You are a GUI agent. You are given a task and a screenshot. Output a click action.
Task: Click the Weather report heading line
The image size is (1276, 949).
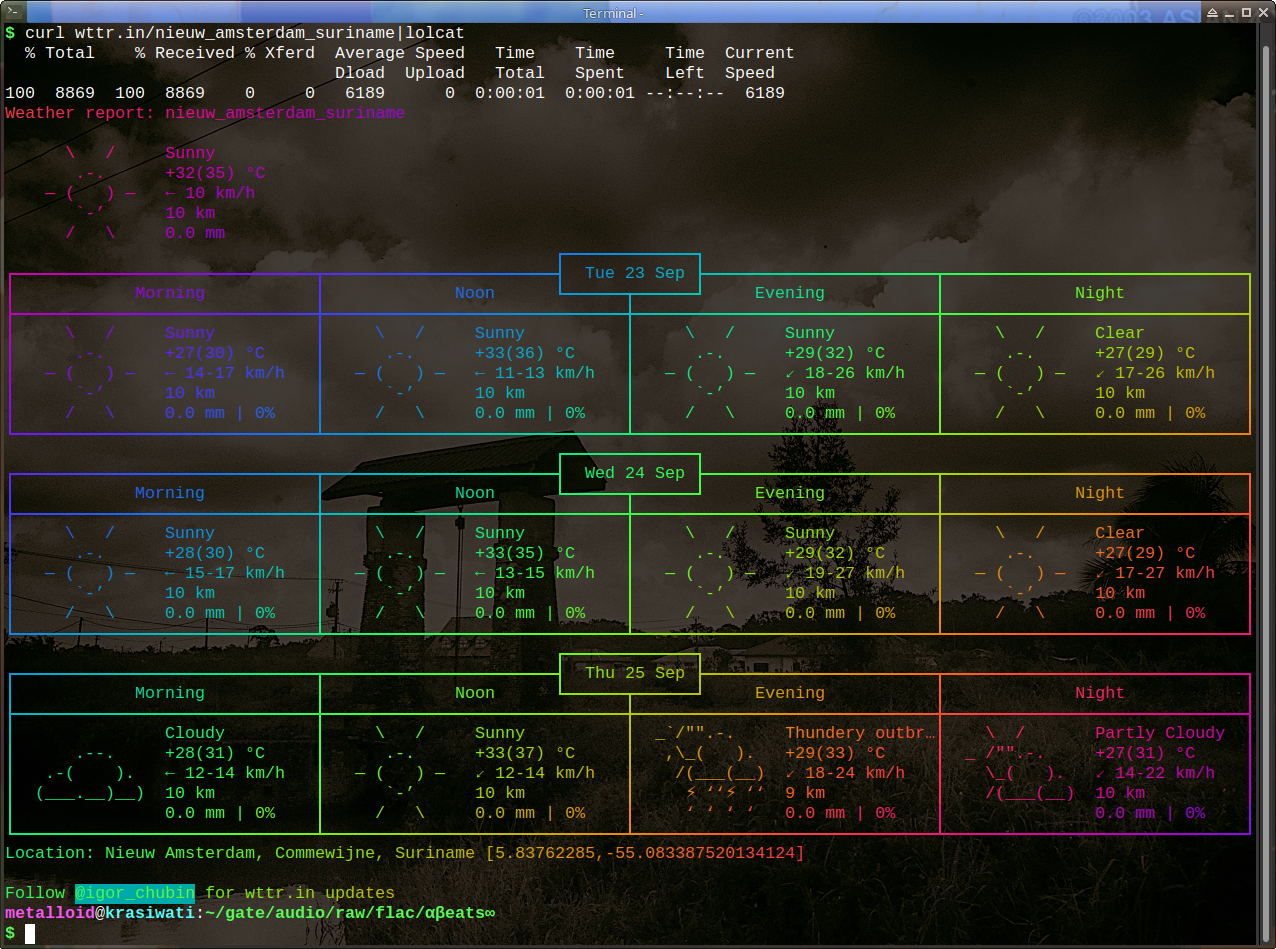click(x=205, y=113)
